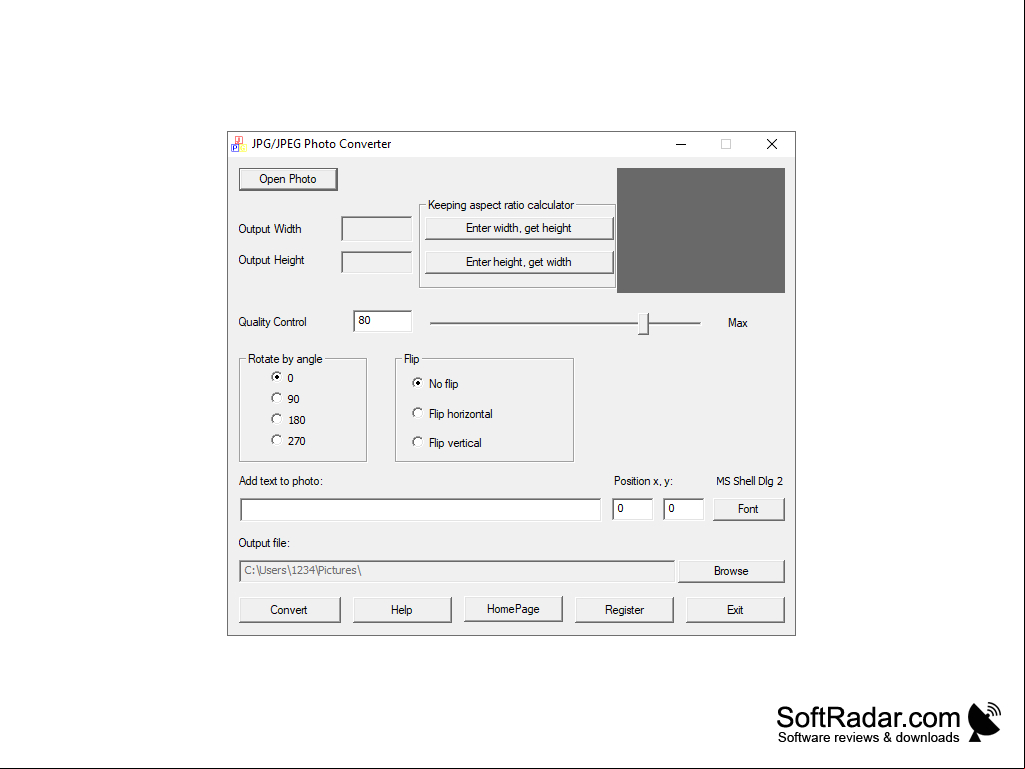1025x769 pixels.
Task: Visit the HomePage button
Action: pos(513,609)
